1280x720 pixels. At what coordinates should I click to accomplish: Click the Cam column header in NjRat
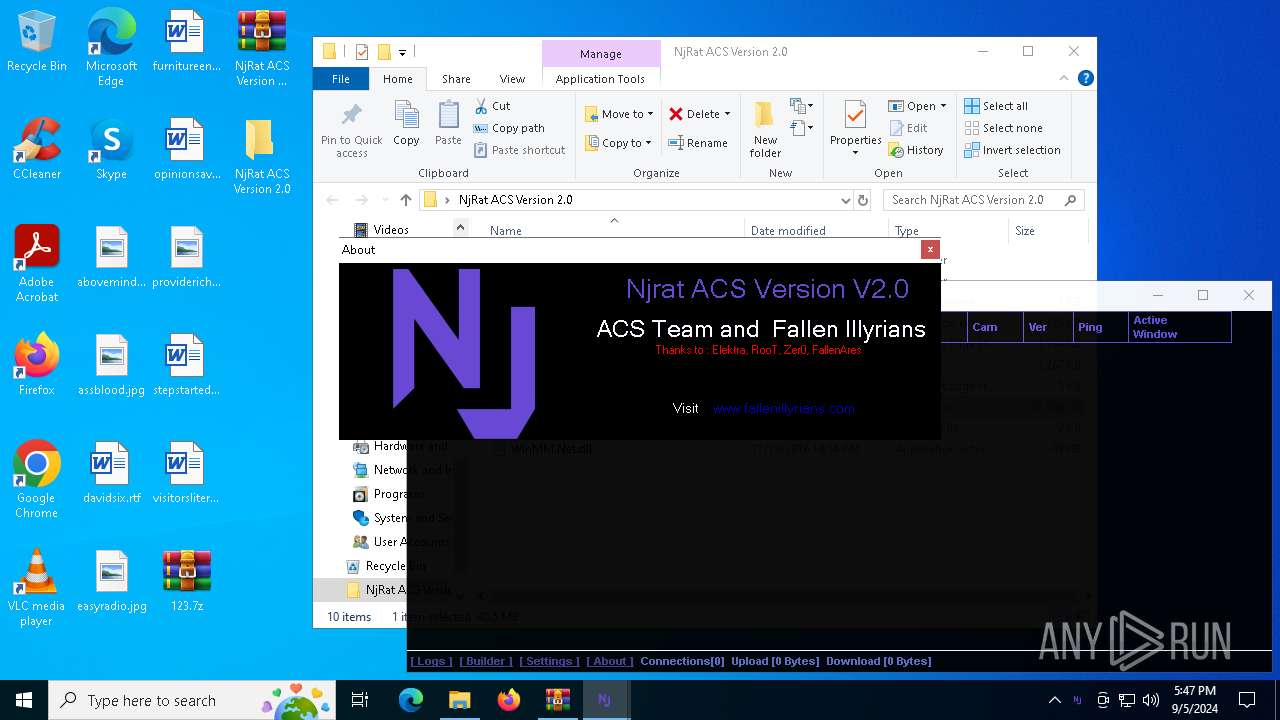tap(994, 327)
